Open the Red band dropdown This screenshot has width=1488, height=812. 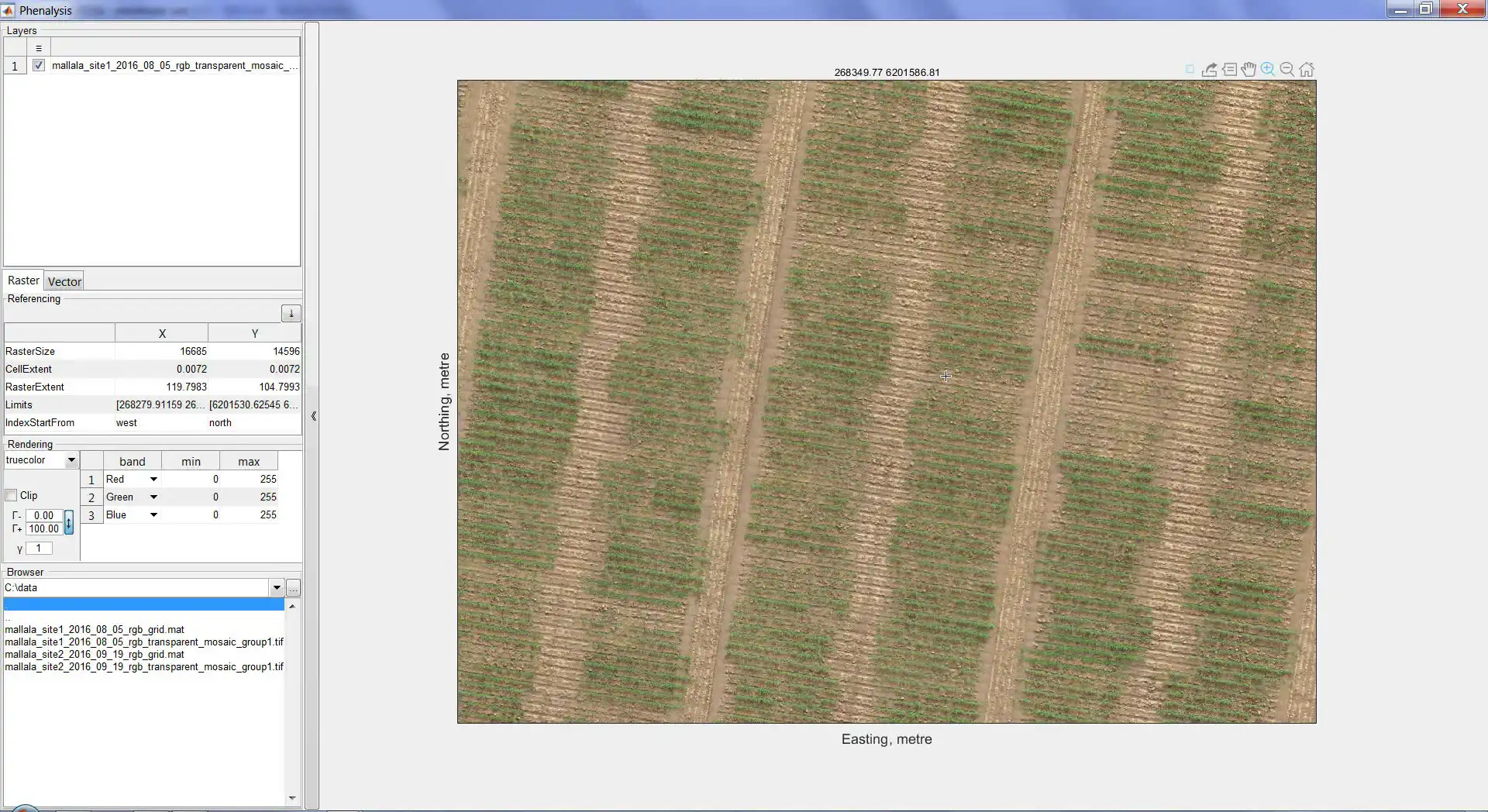click(x=153, y=480)
